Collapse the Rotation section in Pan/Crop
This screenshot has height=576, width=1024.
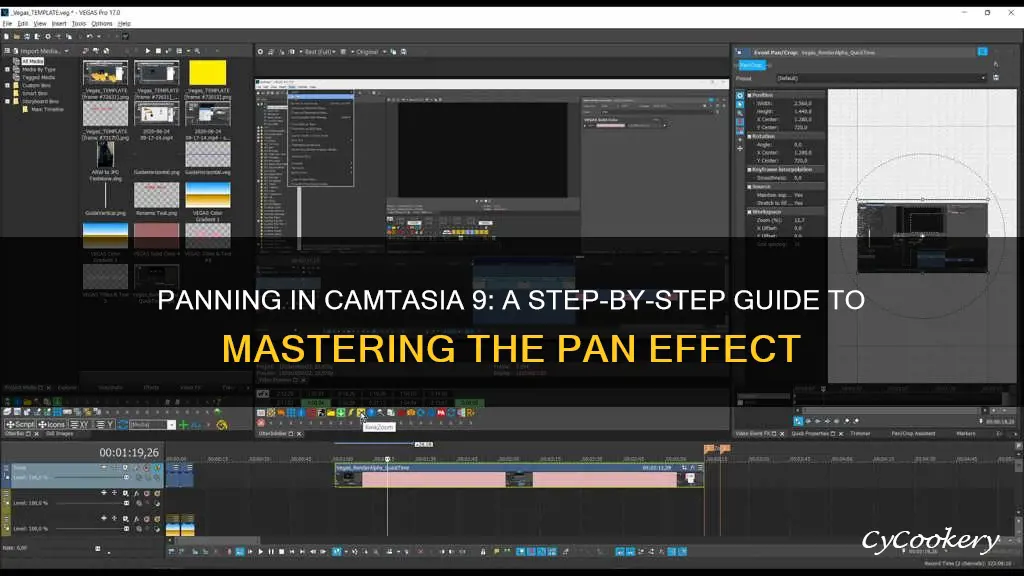(750, 136)
